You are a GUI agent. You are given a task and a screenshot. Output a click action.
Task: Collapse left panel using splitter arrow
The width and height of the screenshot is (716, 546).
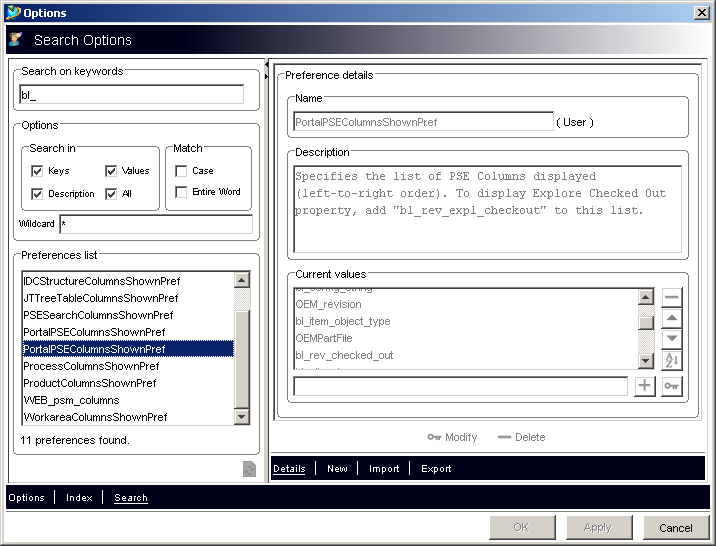coord(267,65)
